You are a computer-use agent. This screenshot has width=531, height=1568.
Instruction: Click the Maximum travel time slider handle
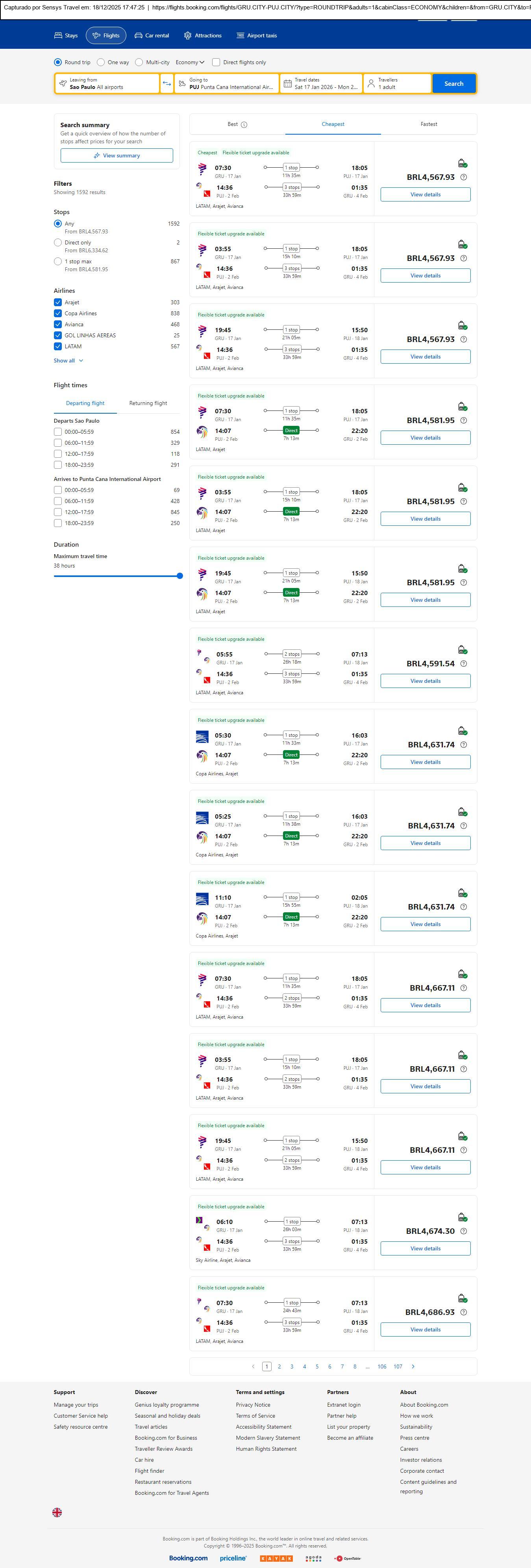click(x=179, y=576)
